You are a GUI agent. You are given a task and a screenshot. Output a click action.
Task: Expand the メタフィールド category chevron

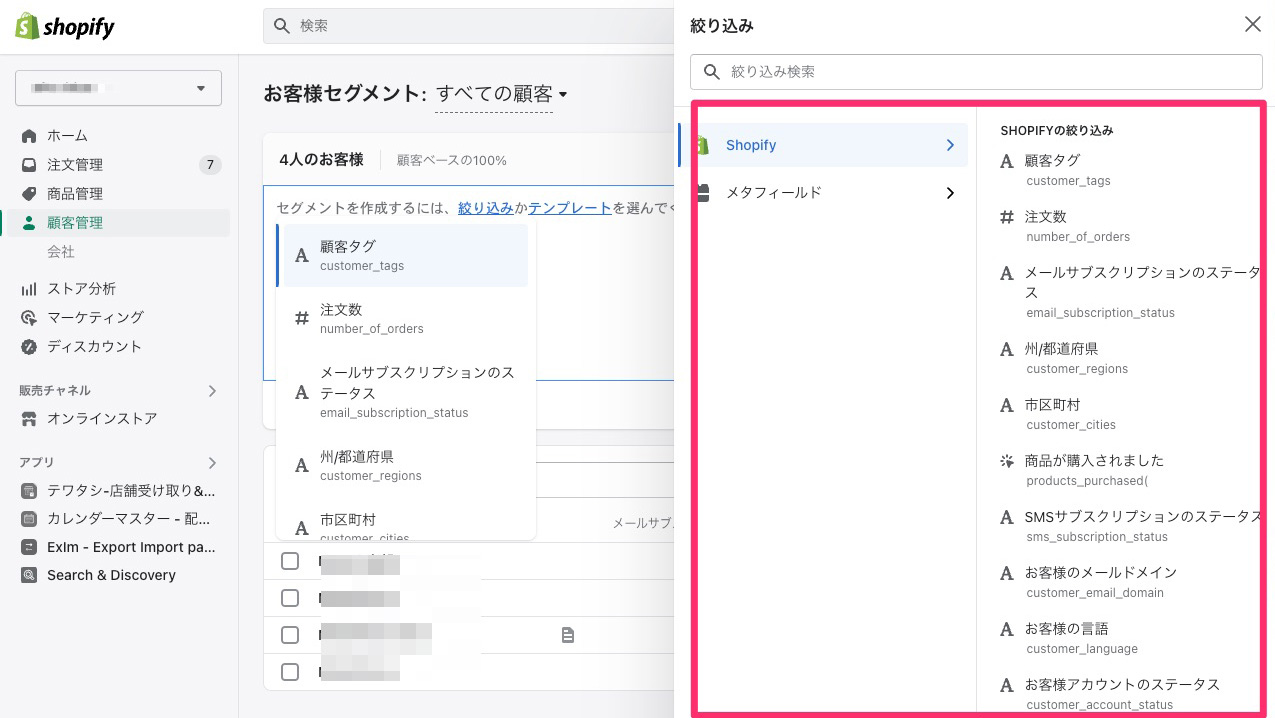(x=950, y=193)
